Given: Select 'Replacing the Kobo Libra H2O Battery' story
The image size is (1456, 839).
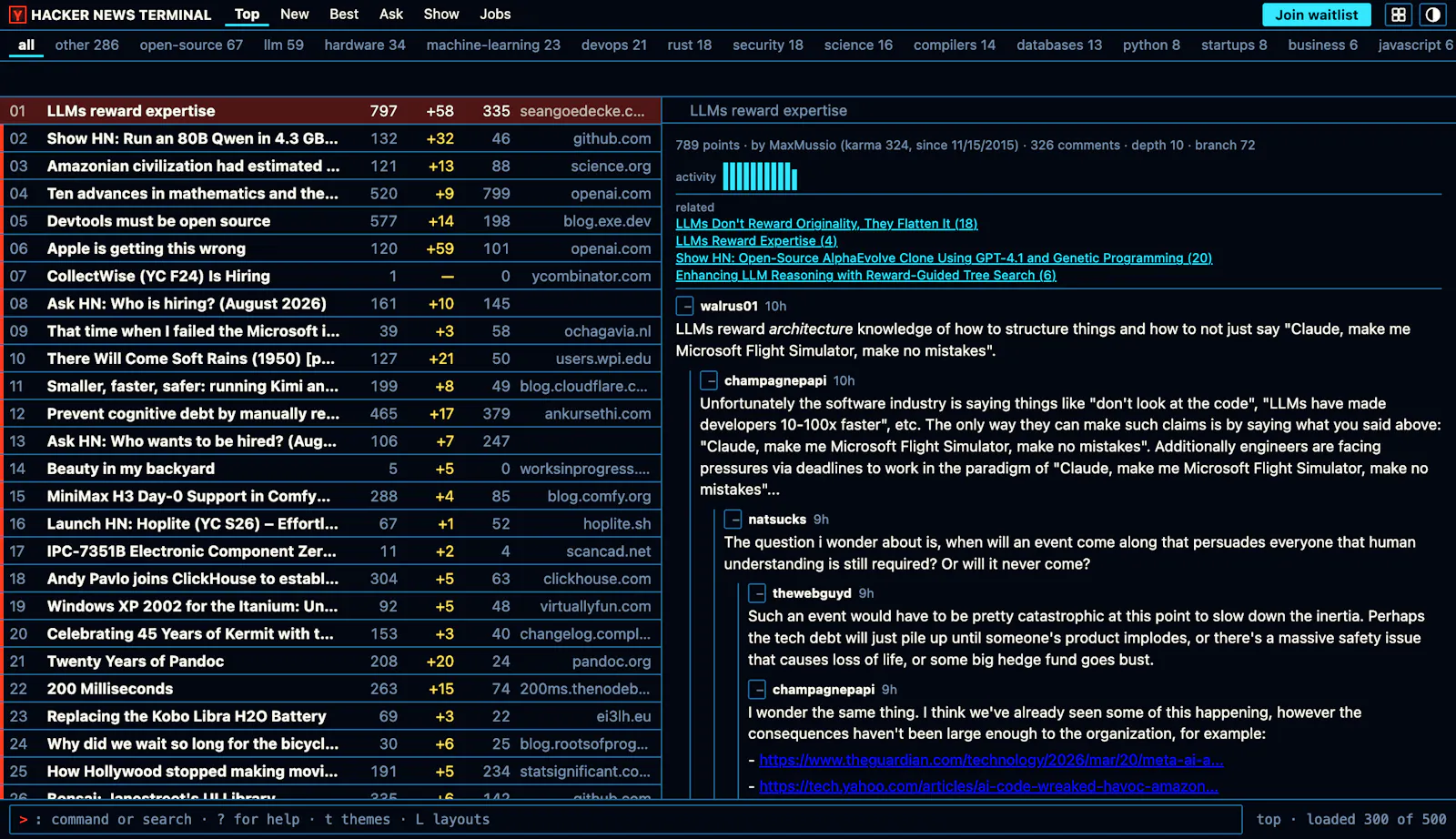Looking at the screenshot, I should click(x=332, y=716).
